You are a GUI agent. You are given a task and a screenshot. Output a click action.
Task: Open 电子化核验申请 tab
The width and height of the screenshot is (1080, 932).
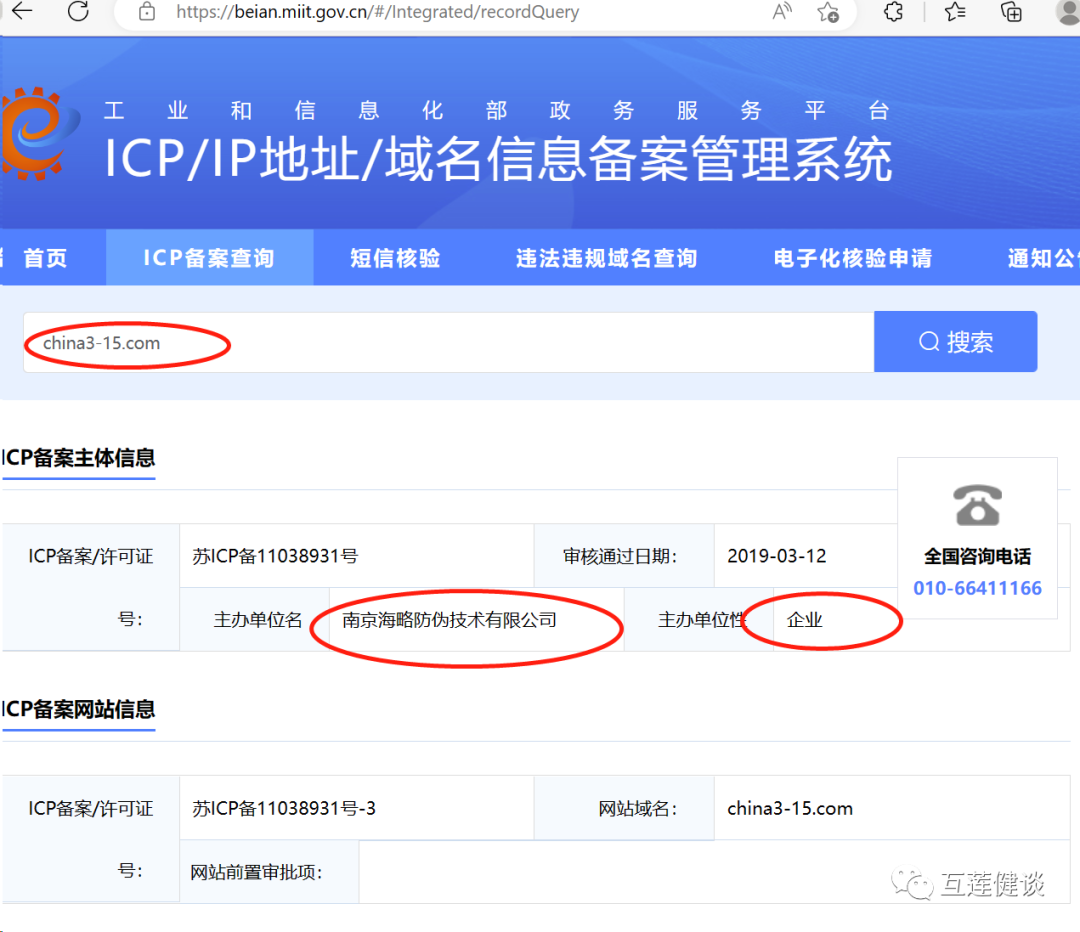click(x=853, y=258)
